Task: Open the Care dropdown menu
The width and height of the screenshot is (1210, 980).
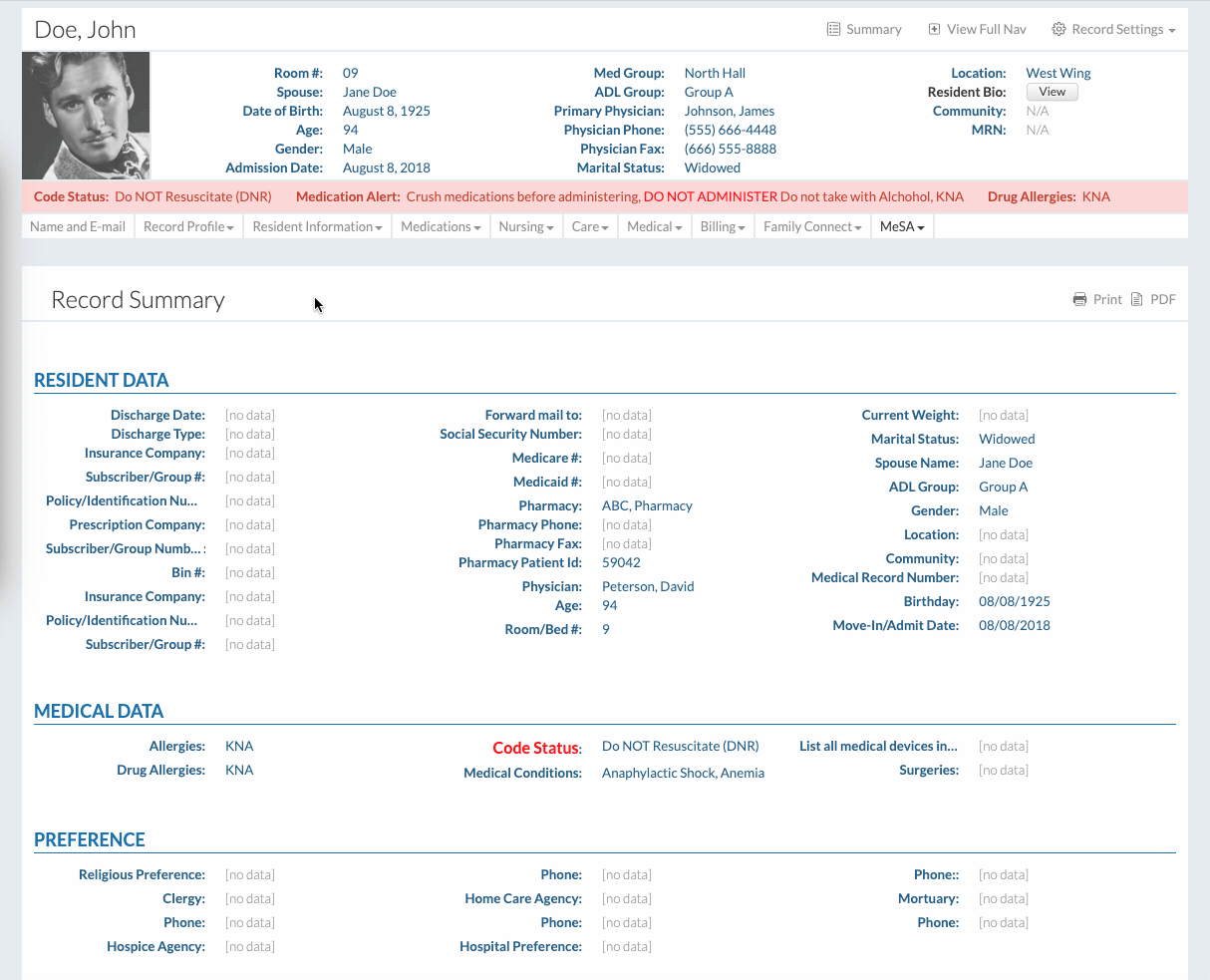Action: 589,227
